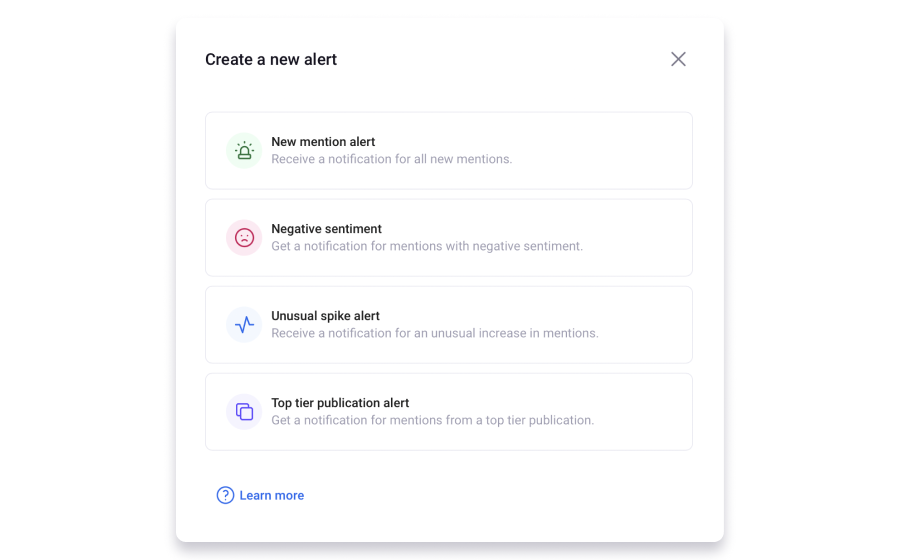Viewport: 900px width, 560px height.
Task: Click 'Receive a notification for all new mentions' text
Action: tap(391, 159)
